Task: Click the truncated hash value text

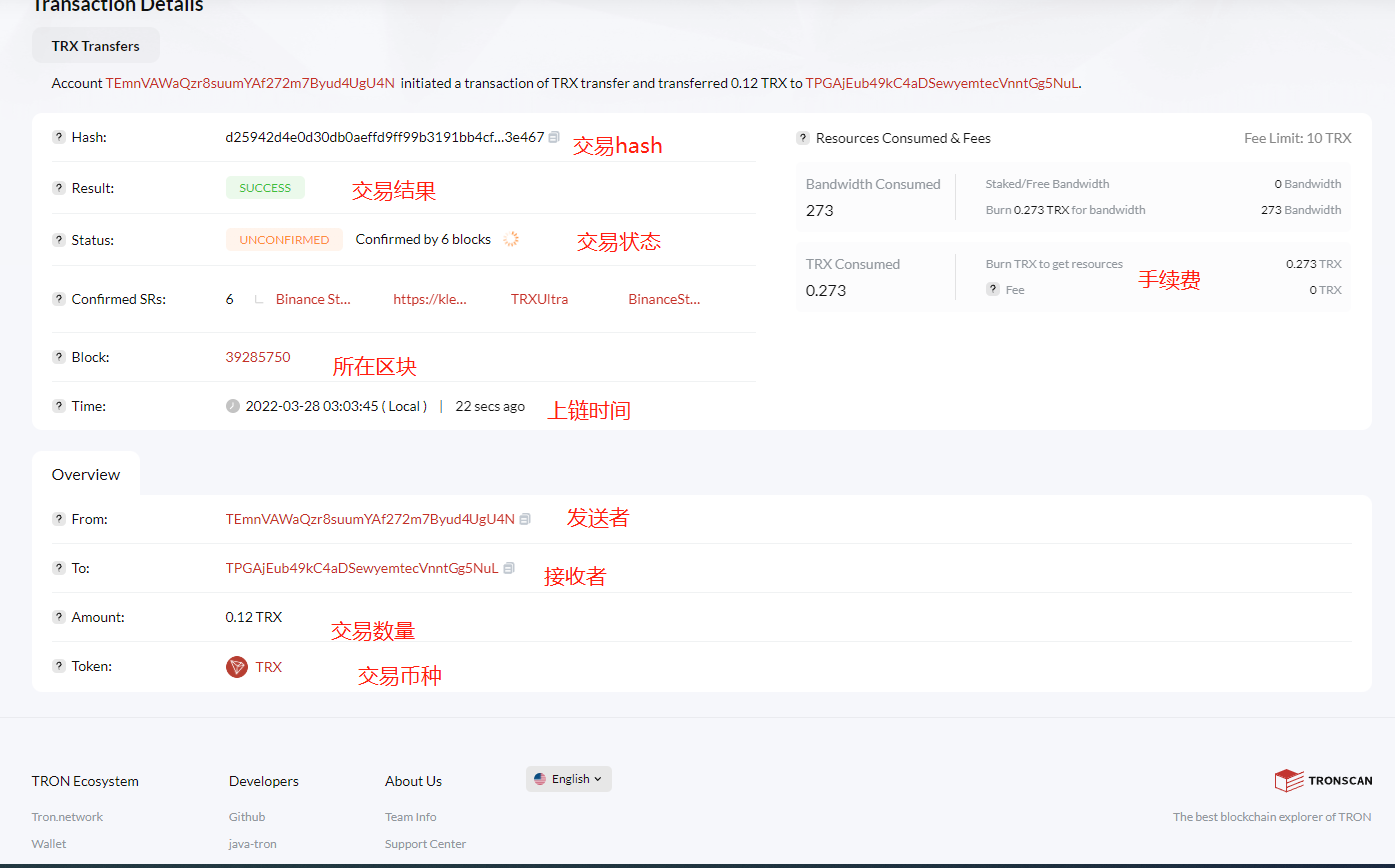Action: [x=385, y=137]
